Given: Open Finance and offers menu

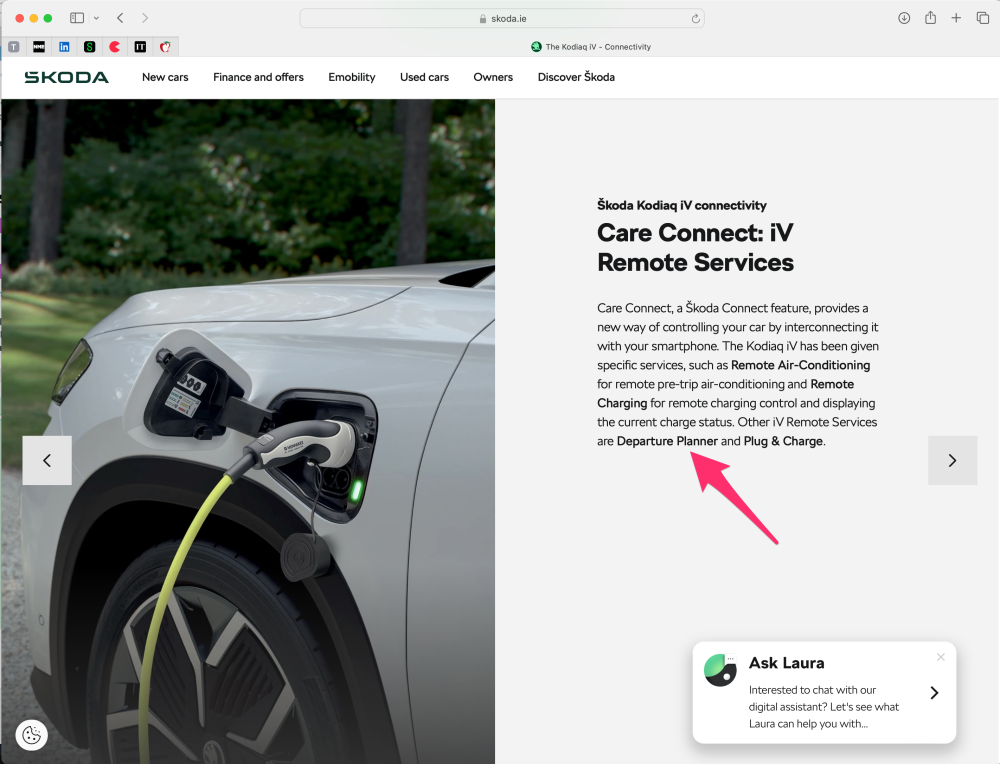Looking at the screenshot, I should point(258,77).
